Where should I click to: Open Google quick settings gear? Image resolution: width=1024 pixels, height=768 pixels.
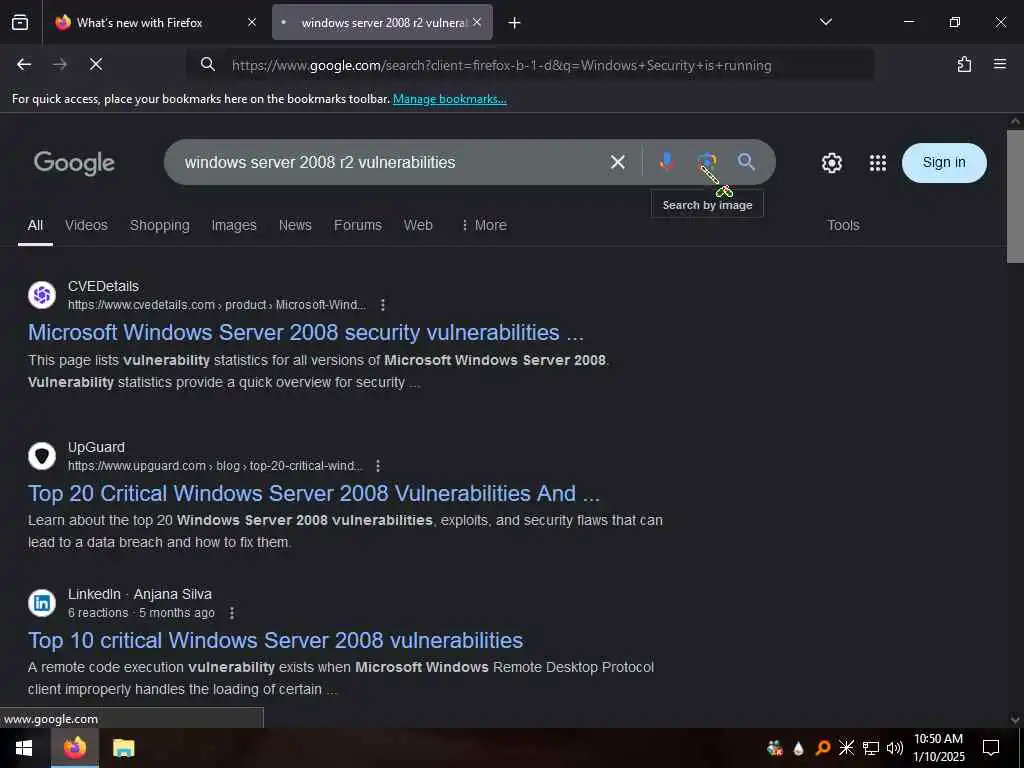pyautogui.click(x=831, y=163)
